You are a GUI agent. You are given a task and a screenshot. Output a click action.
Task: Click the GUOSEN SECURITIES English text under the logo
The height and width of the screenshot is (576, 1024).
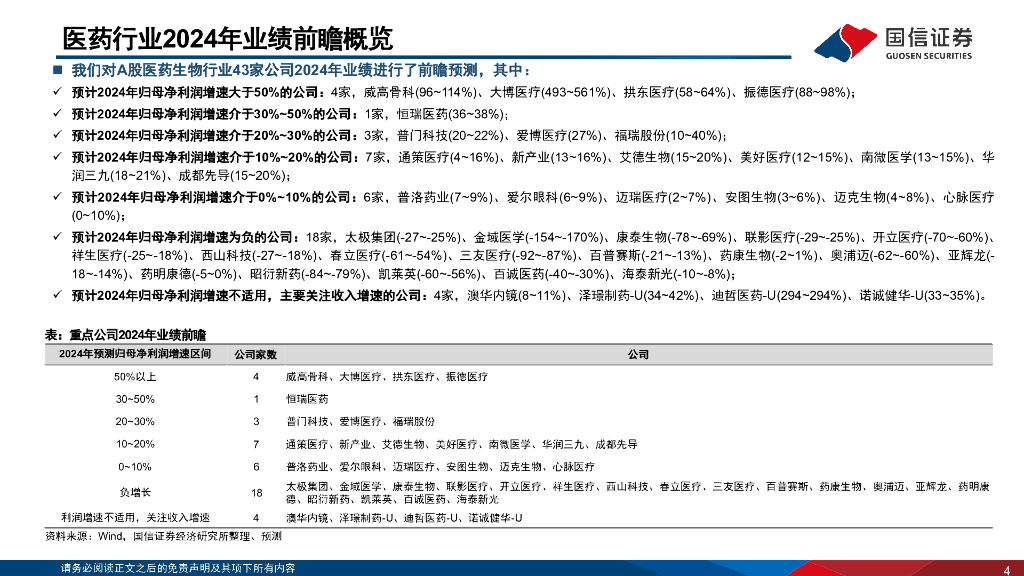pyautogui.click(x=929, y=56)
